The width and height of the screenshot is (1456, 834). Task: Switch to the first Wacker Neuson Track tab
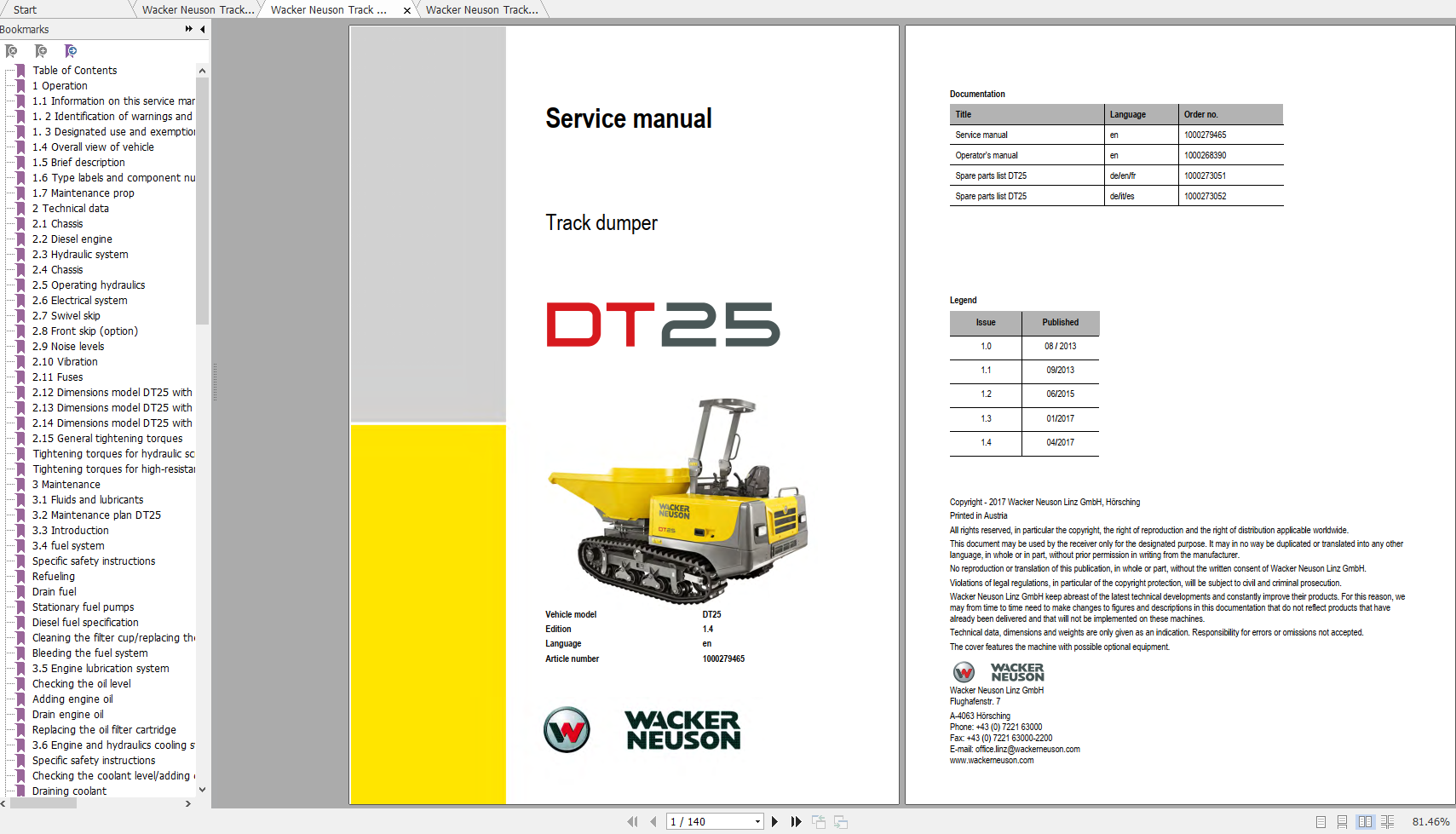click(x=198, y=9)
